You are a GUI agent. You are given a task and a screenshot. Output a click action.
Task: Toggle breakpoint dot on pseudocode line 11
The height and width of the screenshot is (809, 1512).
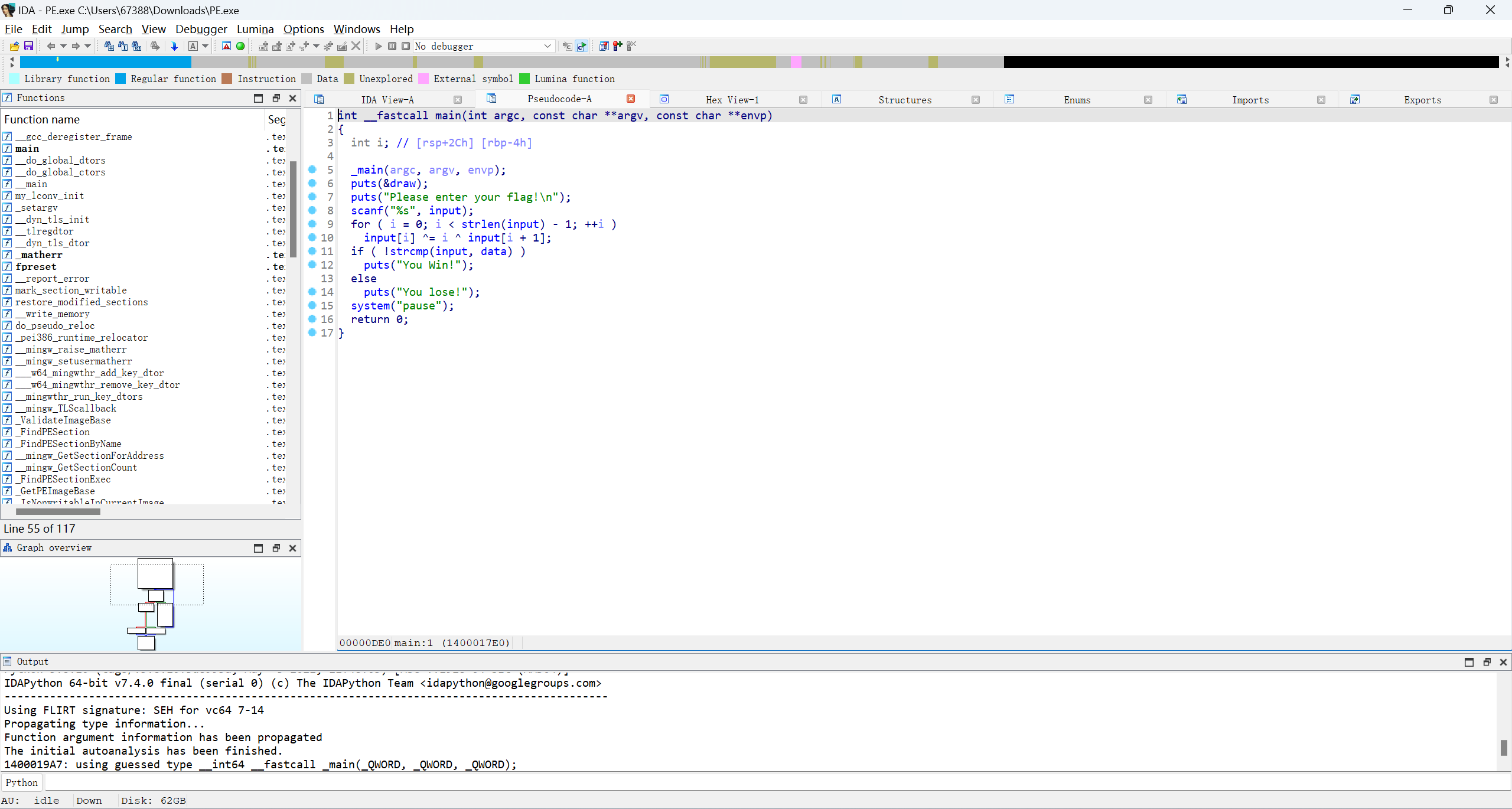(312, 251)
